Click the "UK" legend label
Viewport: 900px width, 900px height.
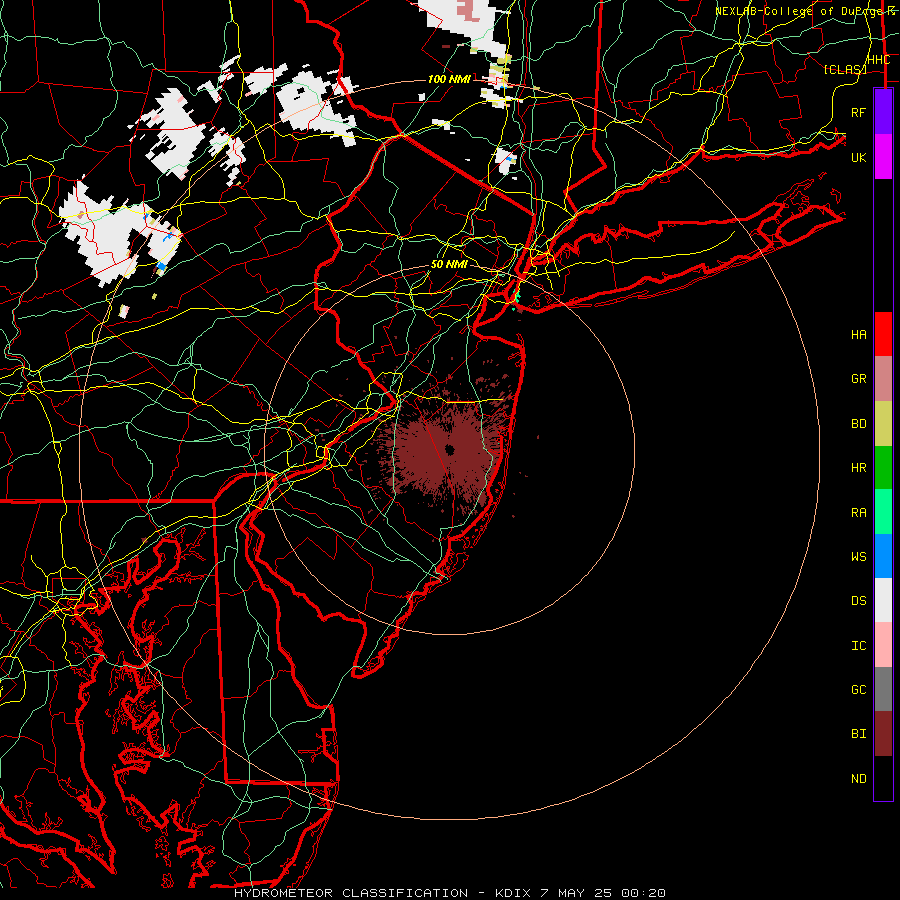pos(859,157)
